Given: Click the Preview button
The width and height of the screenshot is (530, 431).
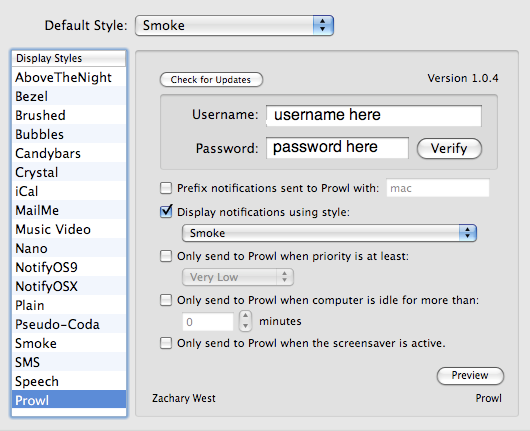Looking at the screenshot, I should point(470,376).
